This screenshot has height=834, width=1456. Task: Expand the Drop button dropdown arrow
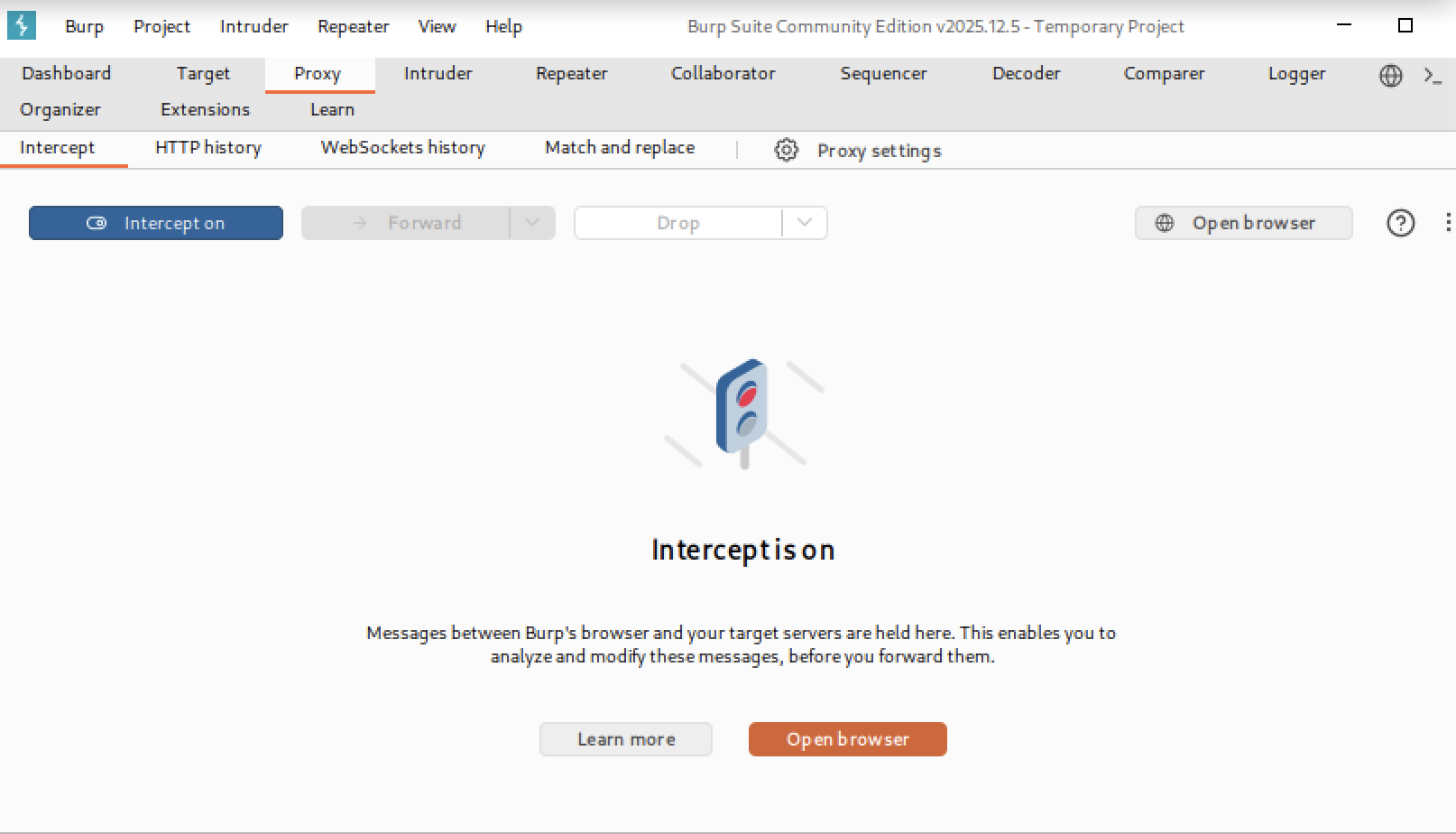[x=805, y=223]
